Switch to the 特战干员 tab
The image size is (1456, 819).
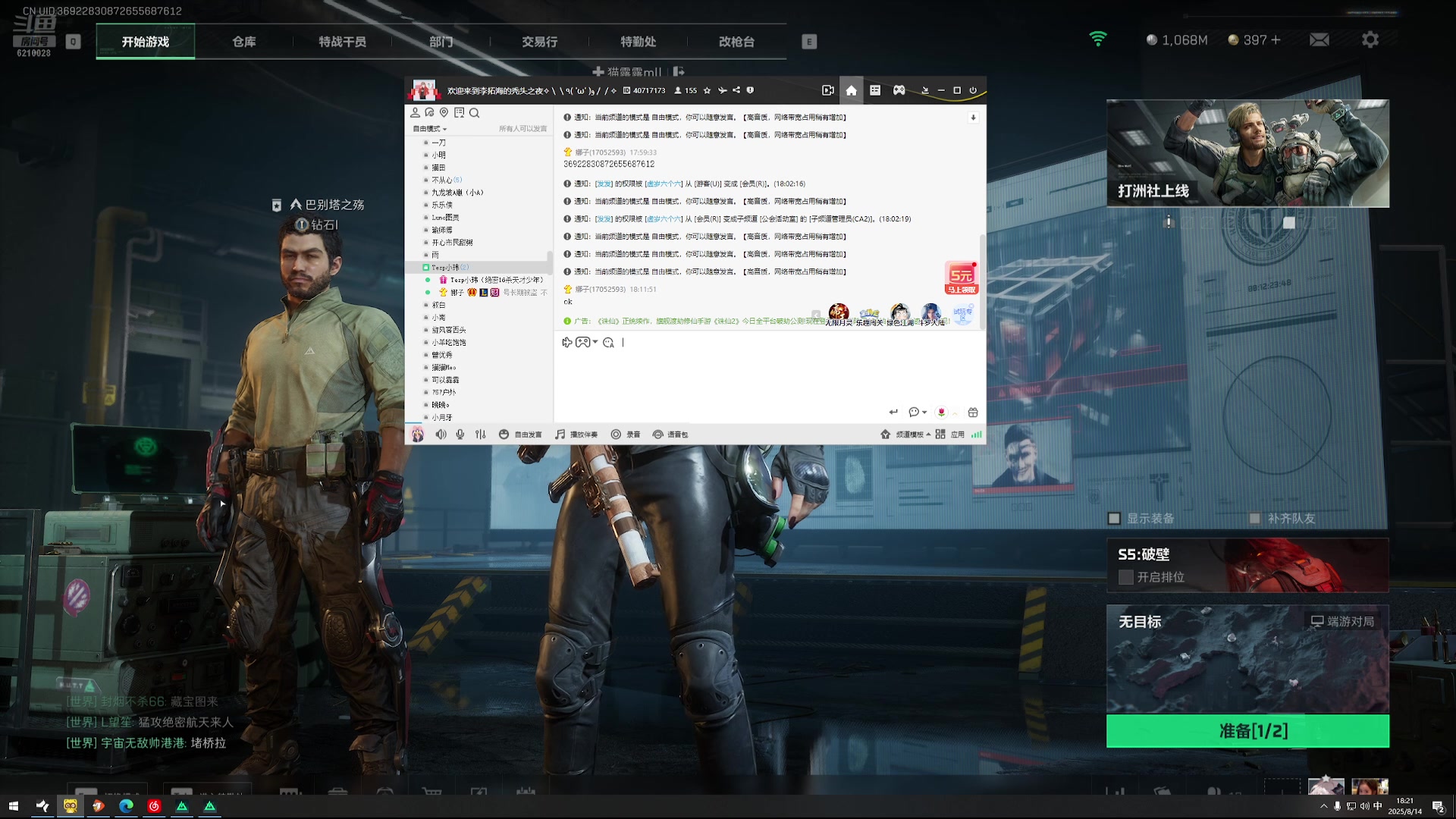(x=342, y=42)
